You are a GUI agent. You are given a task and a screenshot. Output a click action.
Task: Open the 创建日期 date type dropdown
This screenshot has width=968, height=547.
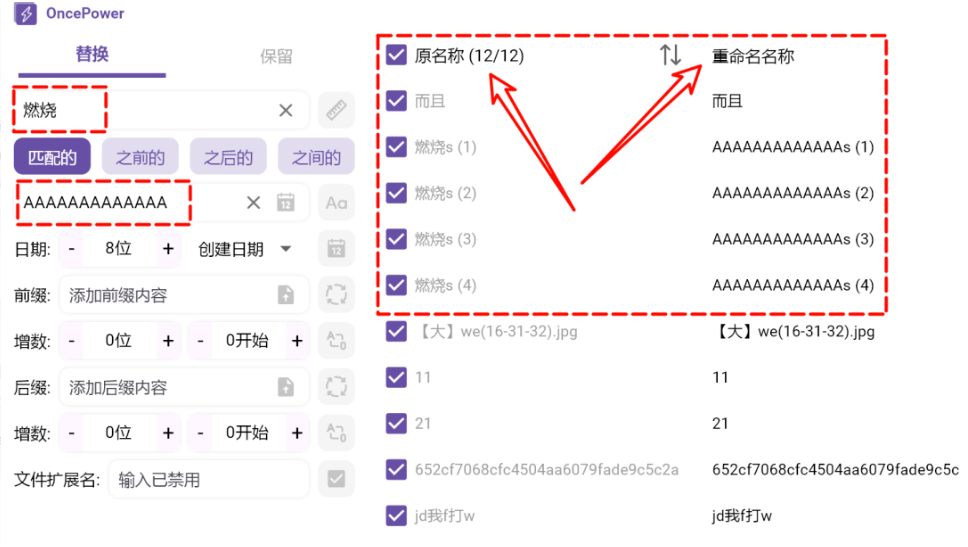[x=244, y=249]
